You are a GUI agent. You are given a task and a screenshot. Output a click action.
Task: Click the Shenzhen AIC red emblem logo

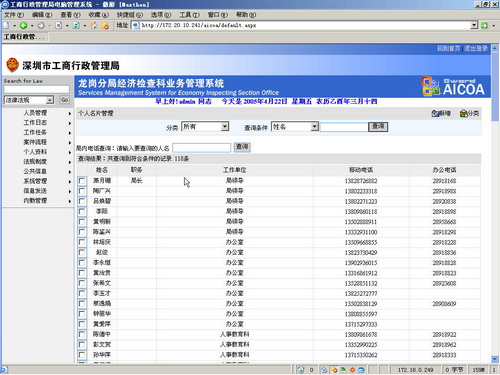coord(12,65)
